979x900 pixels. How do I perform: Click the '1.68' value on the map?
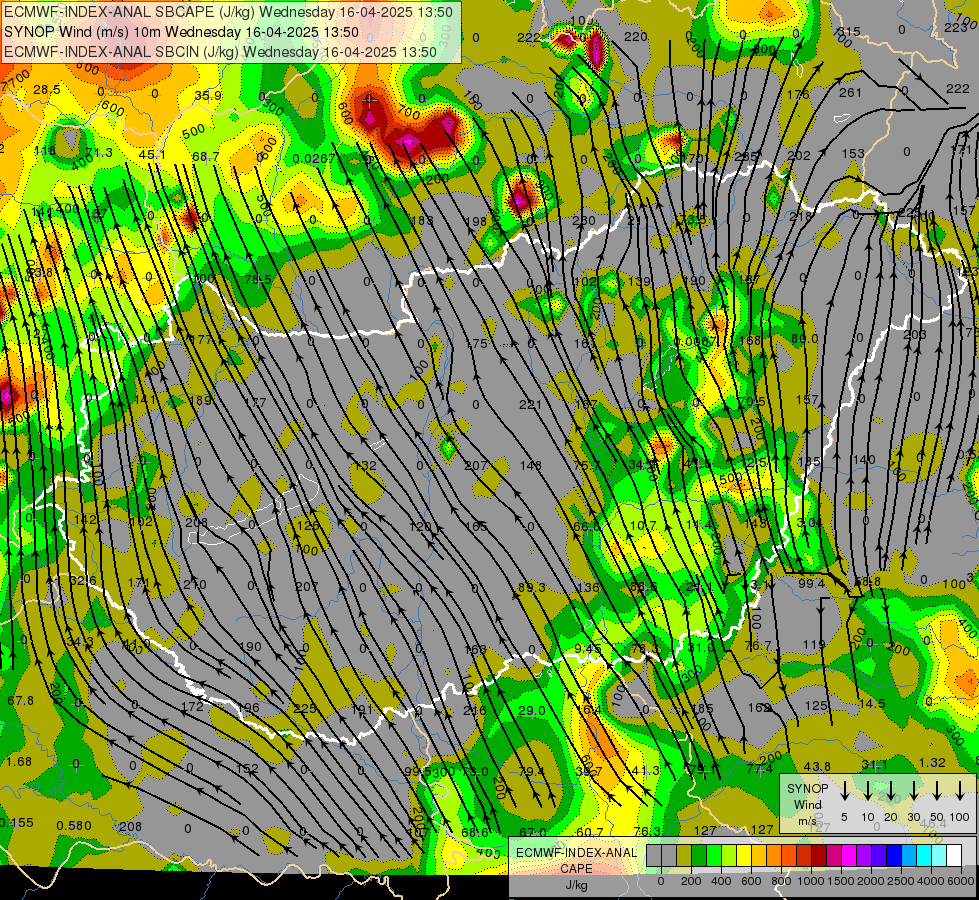click(x=19, y=762)
